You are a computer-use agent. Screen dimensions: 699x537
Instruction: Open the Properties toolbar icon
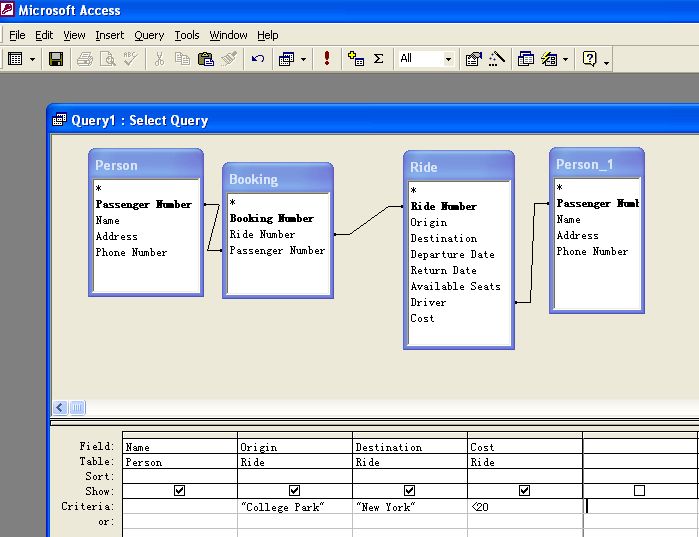click(473, 59)
